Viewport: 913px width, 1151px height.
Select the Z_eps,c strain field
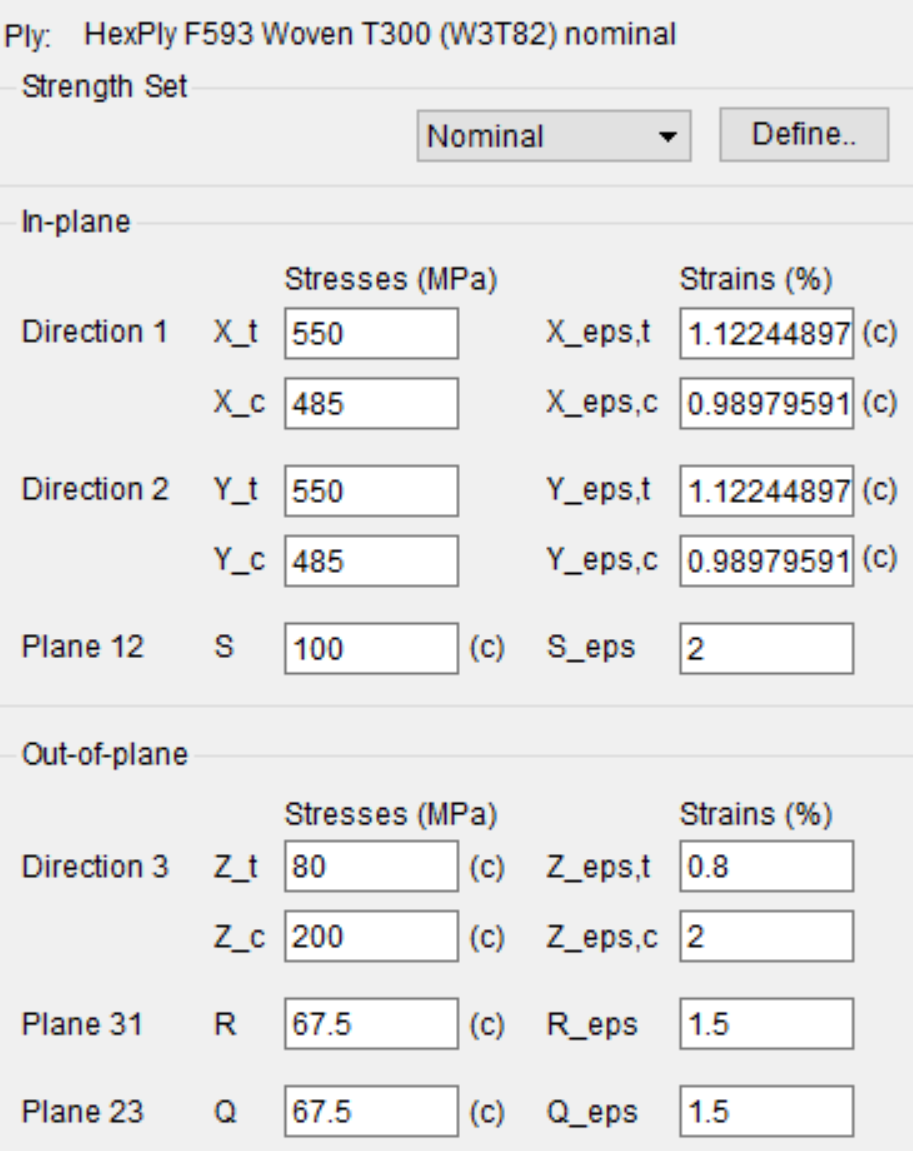point(766,936)
